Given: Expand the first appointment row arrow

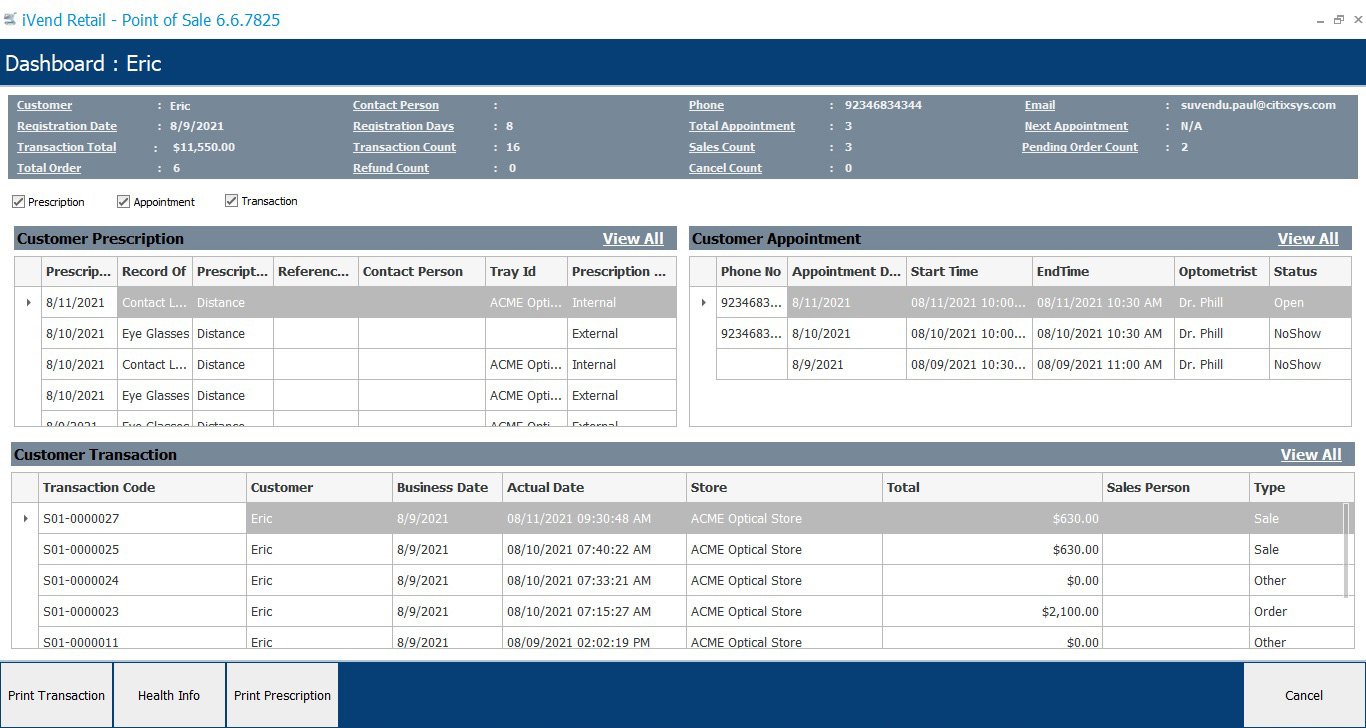Looking at the screenshot, I should tap(705, 302).
